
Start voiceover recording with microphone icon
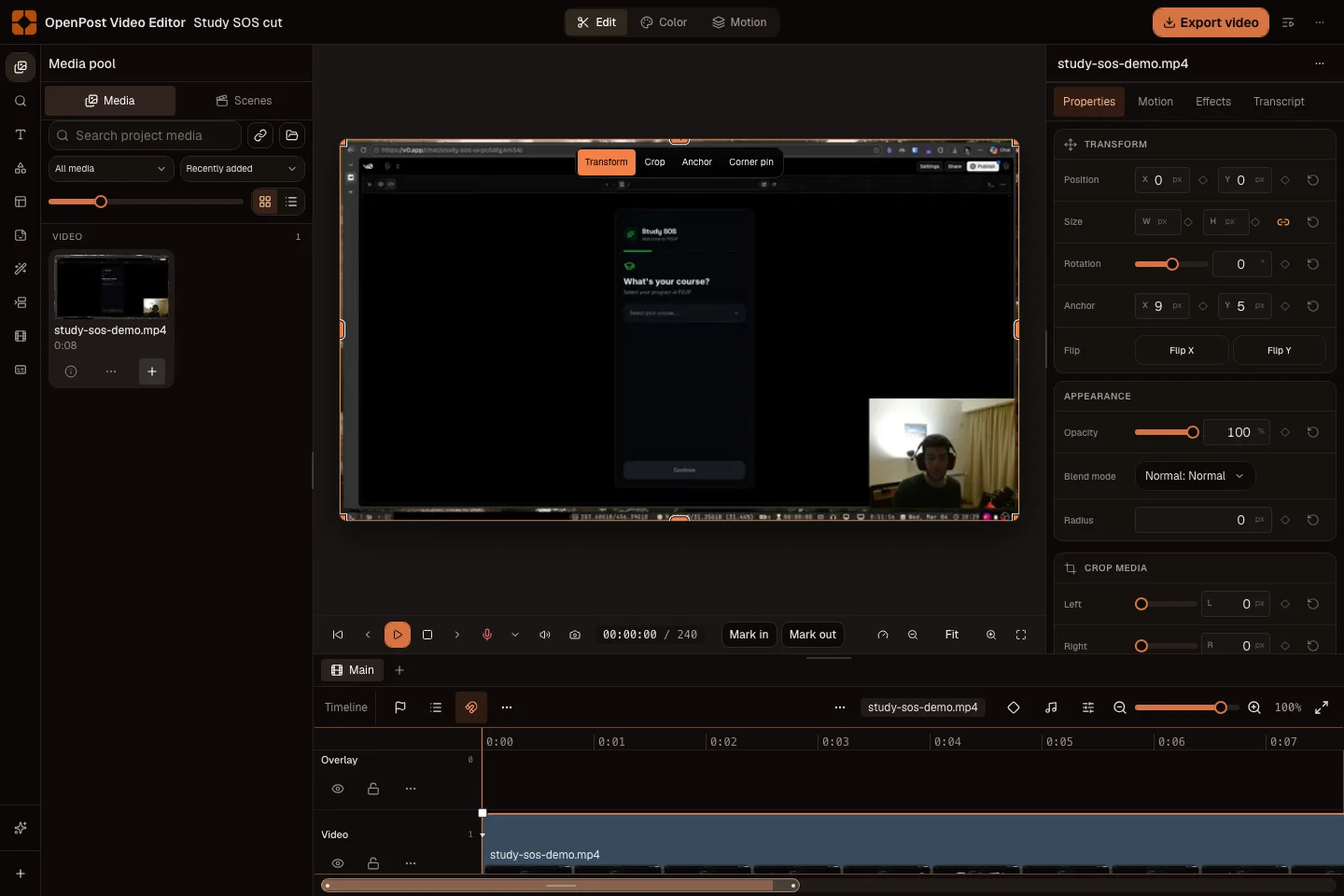[x=487, y=635]
